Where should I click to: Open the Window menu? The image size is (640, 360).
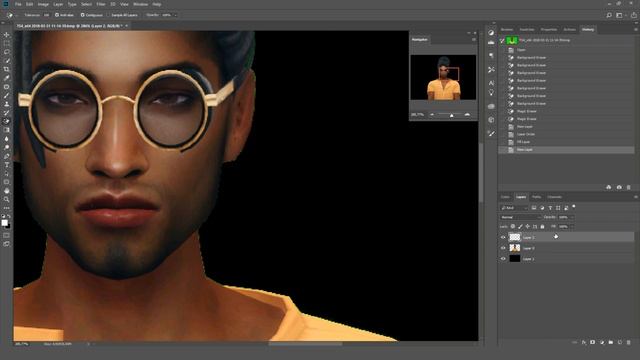[140, 4]
